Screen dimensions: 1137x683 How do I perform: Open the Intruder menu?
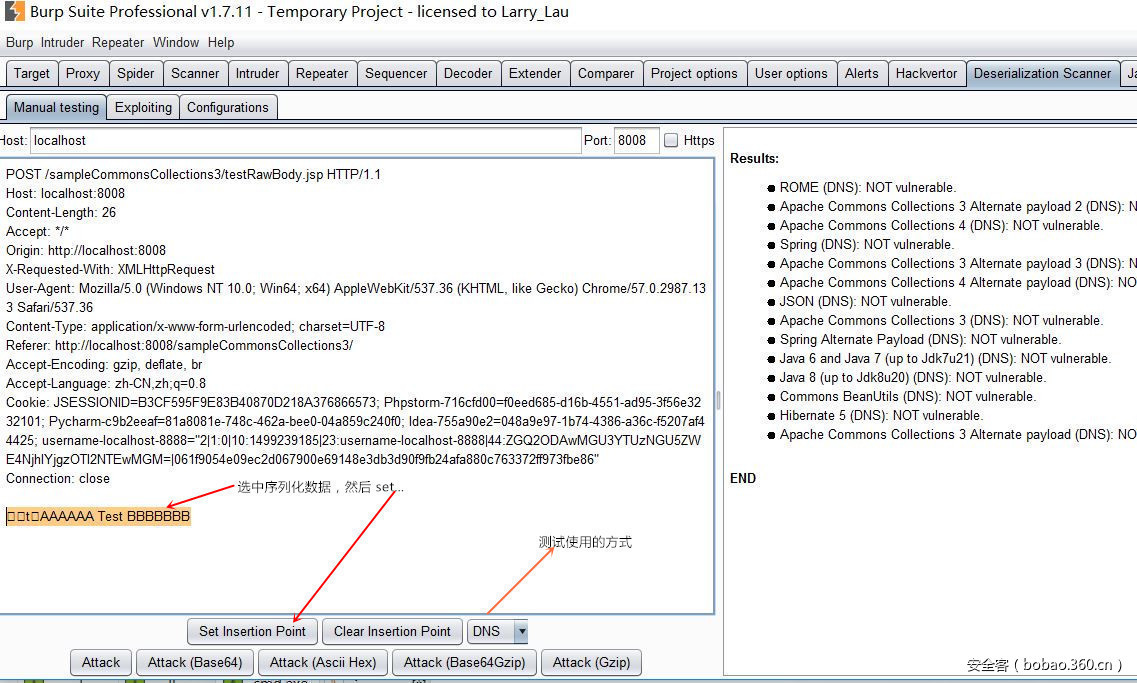click(62, 42)
